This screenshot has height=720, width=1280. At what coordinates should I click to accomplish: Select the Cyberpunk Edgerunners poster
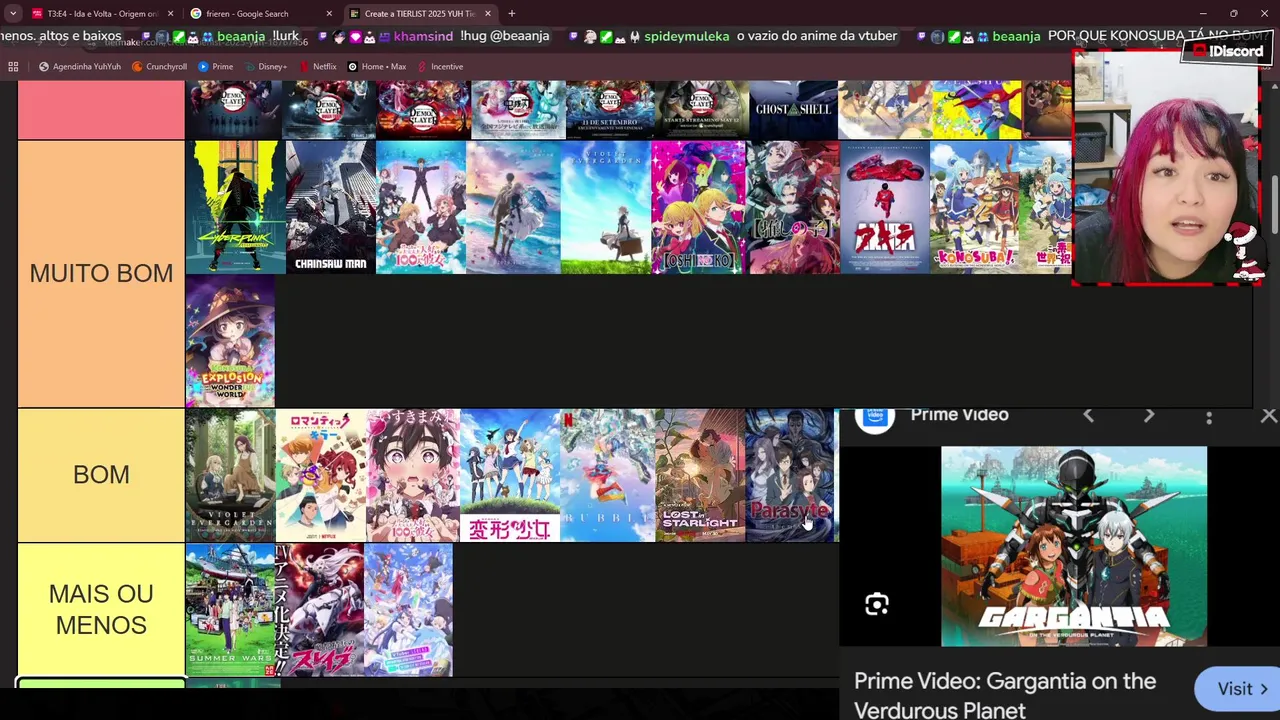(235, 207)
